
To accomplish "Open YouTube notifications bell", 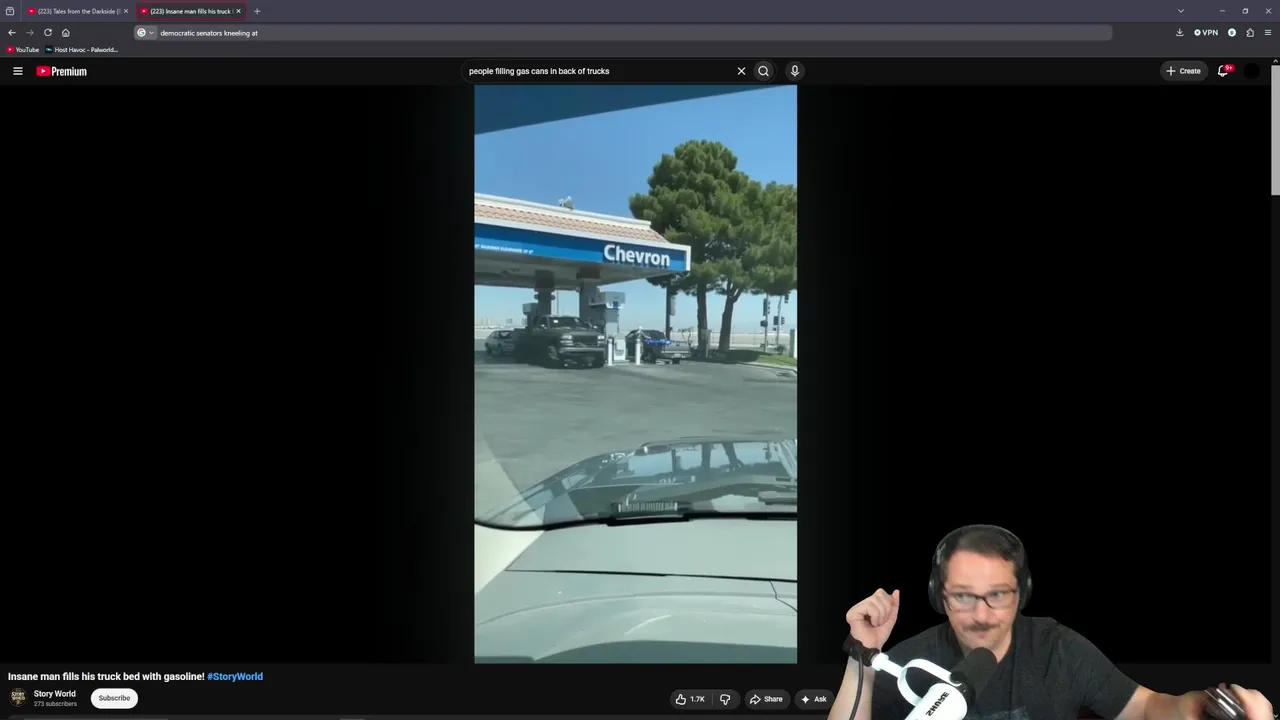I will pyautogui.click(x=1223, y=71).
